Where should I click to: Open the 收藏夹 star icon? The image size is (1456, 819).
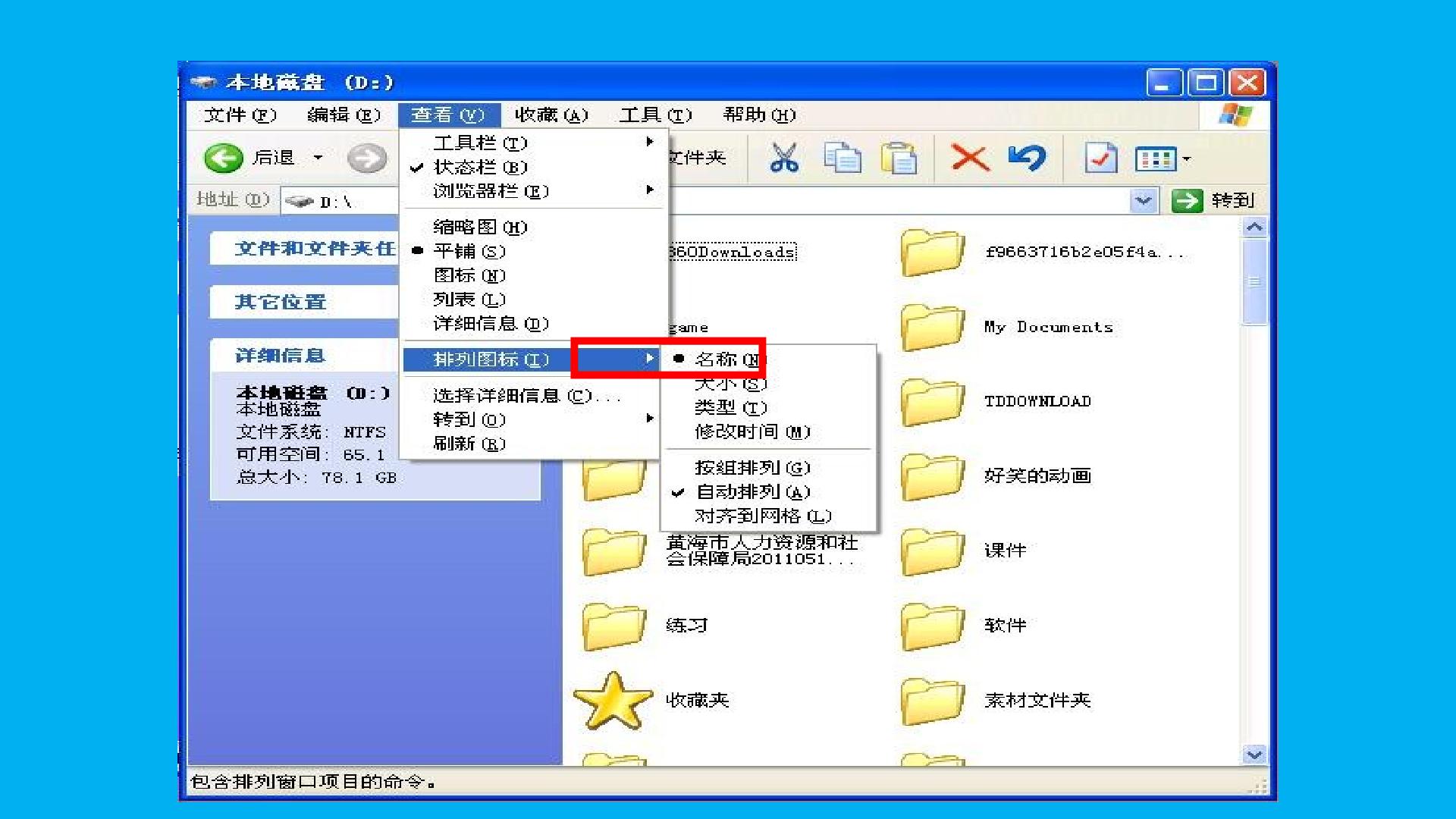pos(613,701)
